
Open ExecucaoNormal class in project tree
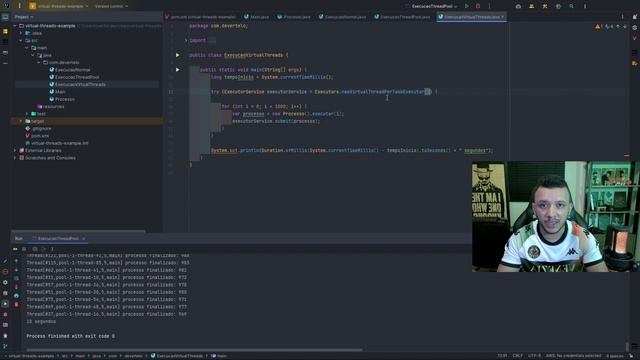point(73,70)
